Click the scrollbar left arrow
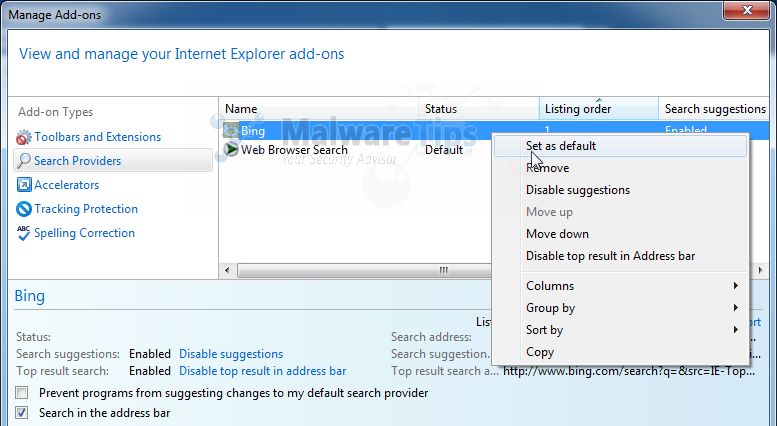Image resolution: width=777 pixels, height=426 pixels. (227, 270)
